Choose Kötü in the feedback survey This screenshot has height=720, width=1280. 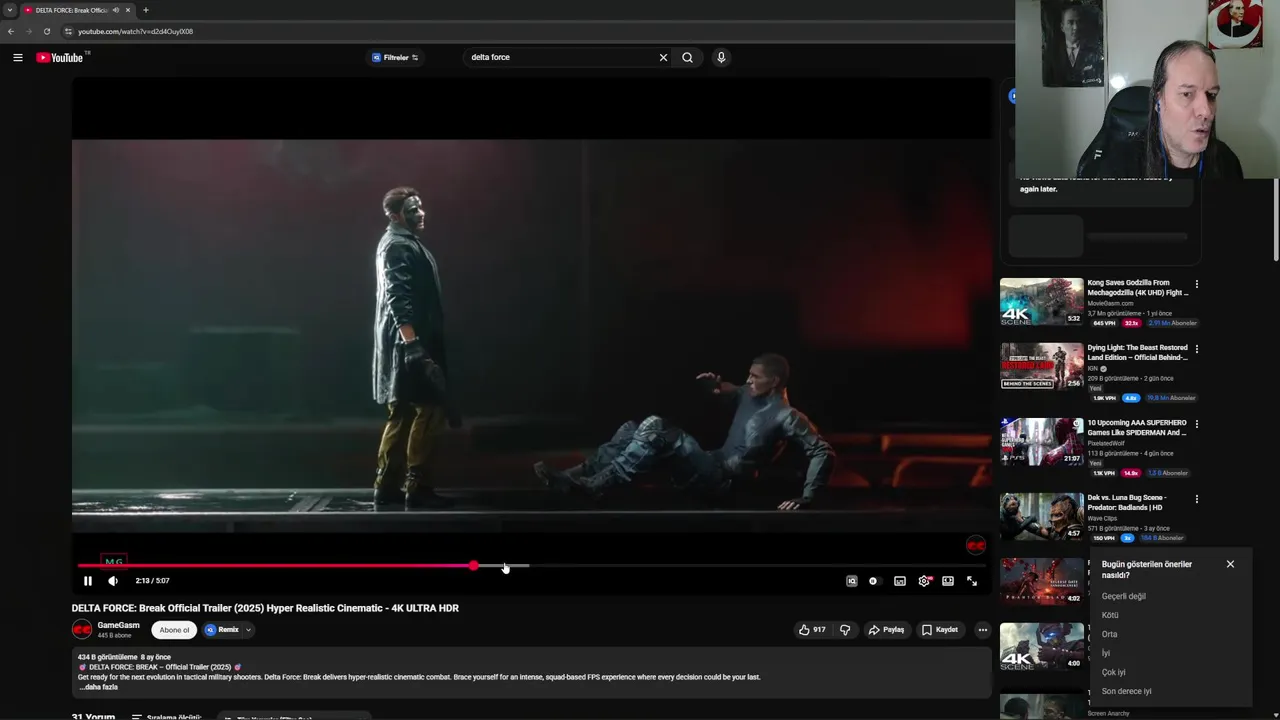[1110, 616]
